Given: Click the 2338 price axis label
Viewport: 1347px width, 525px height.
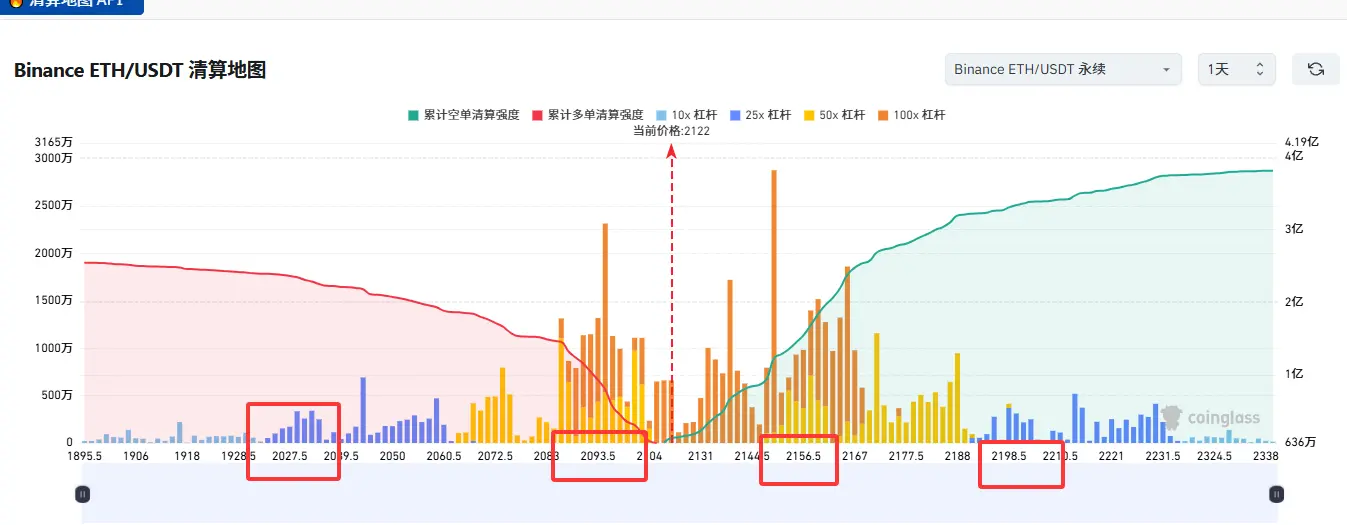Looking at the screenshot, I should click(1264, 456).
